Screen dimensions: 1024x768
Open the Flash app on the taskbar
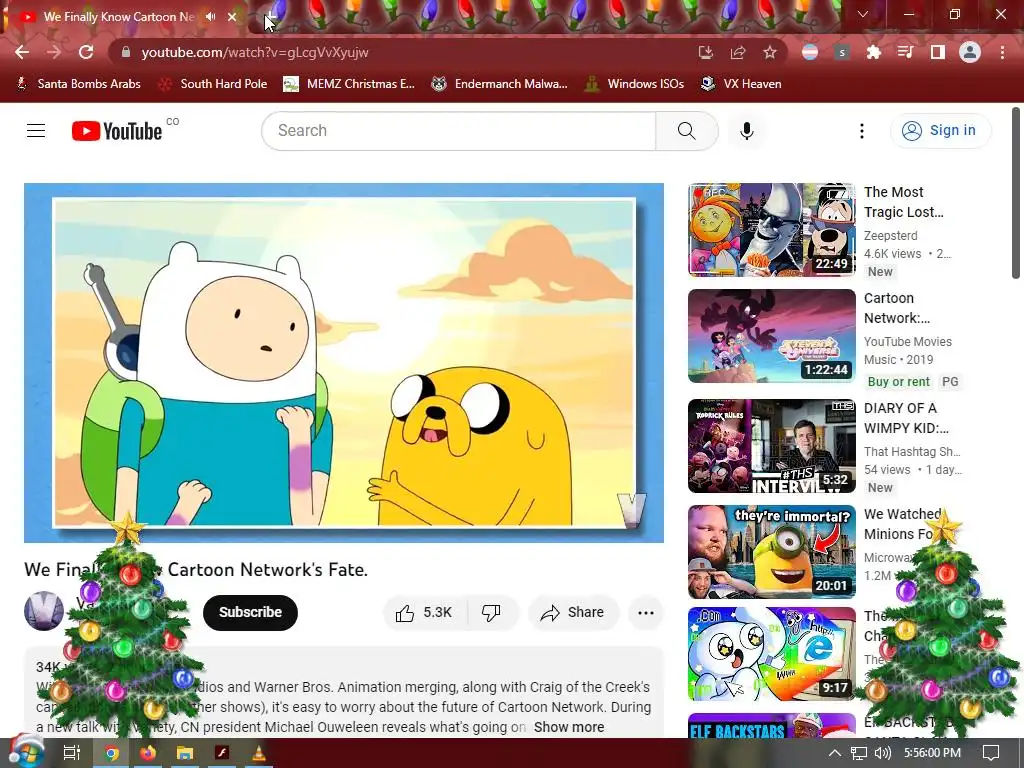[x=222, y=753]
